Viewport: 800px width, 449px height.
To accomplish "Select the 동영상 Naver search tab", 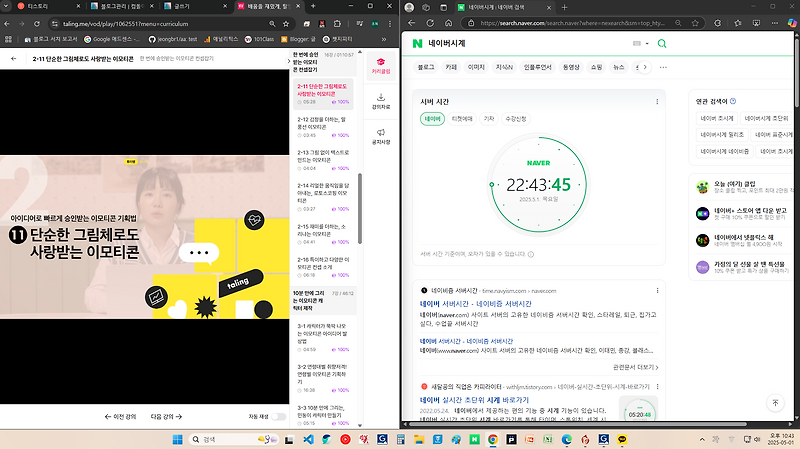I will [x=571, y=67].
